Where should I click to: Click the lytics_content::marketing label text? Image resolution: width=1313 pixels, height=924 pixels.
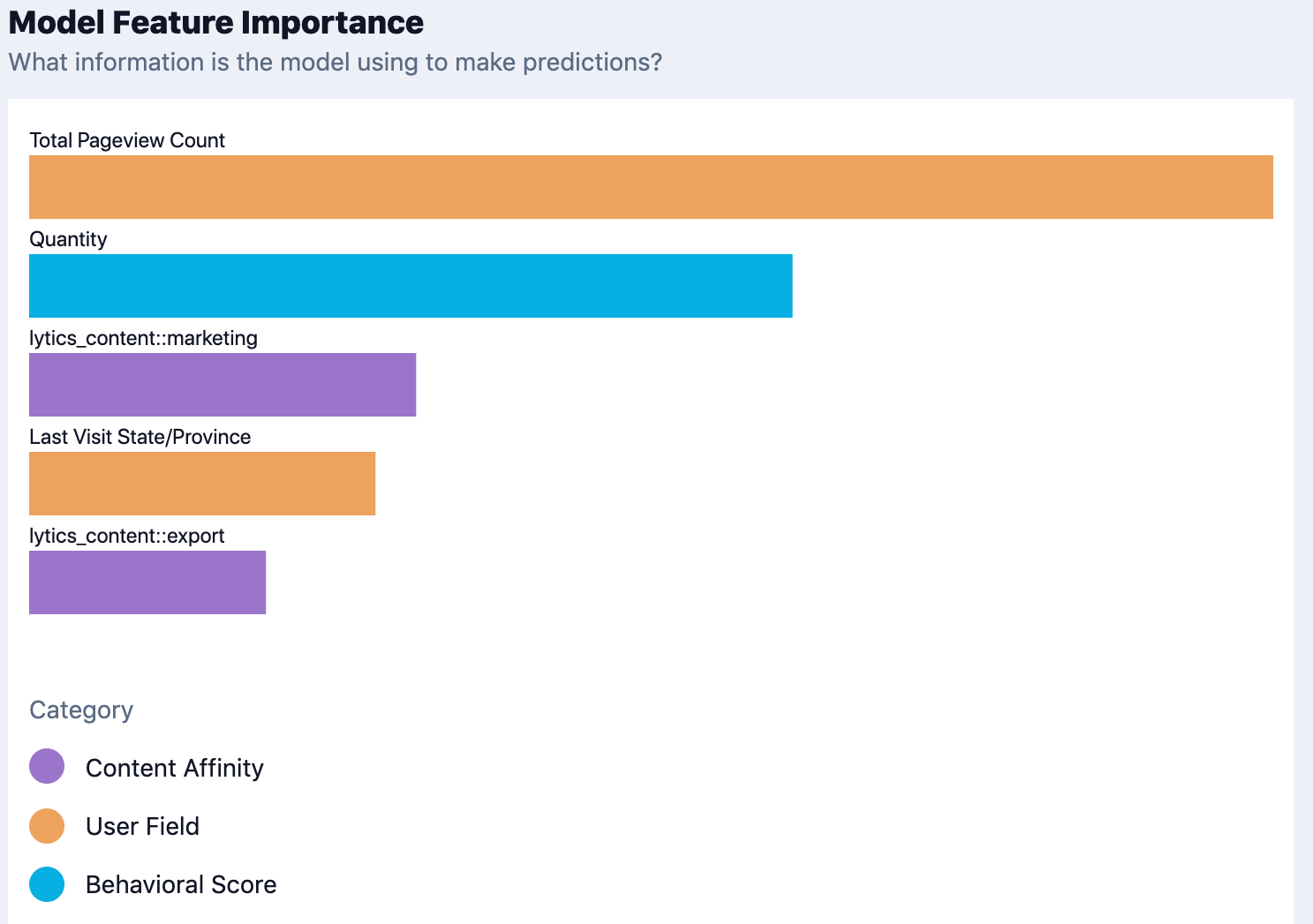[143, 338]
